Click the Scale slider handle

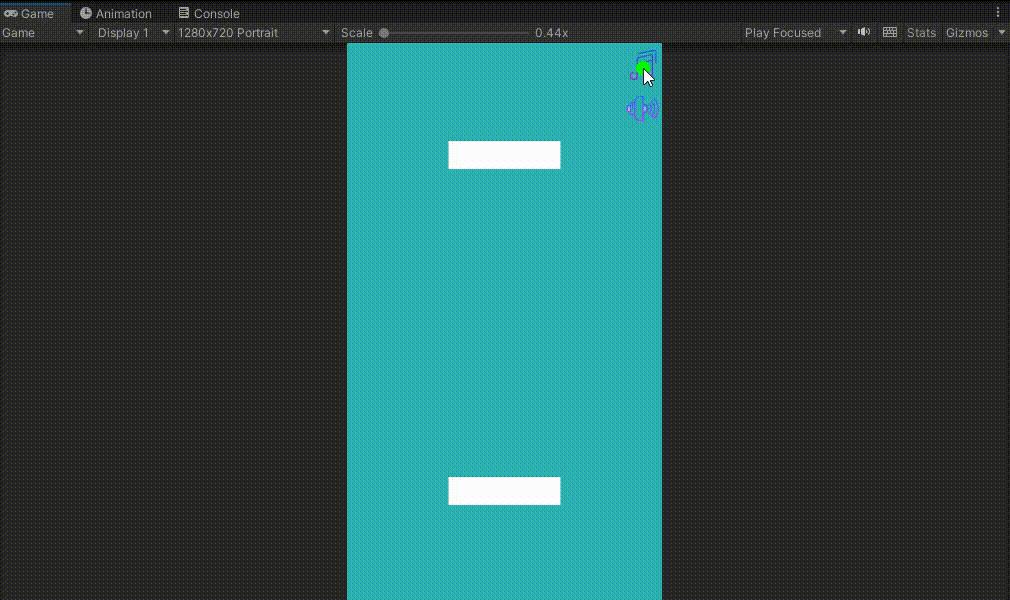click(384, 32)
